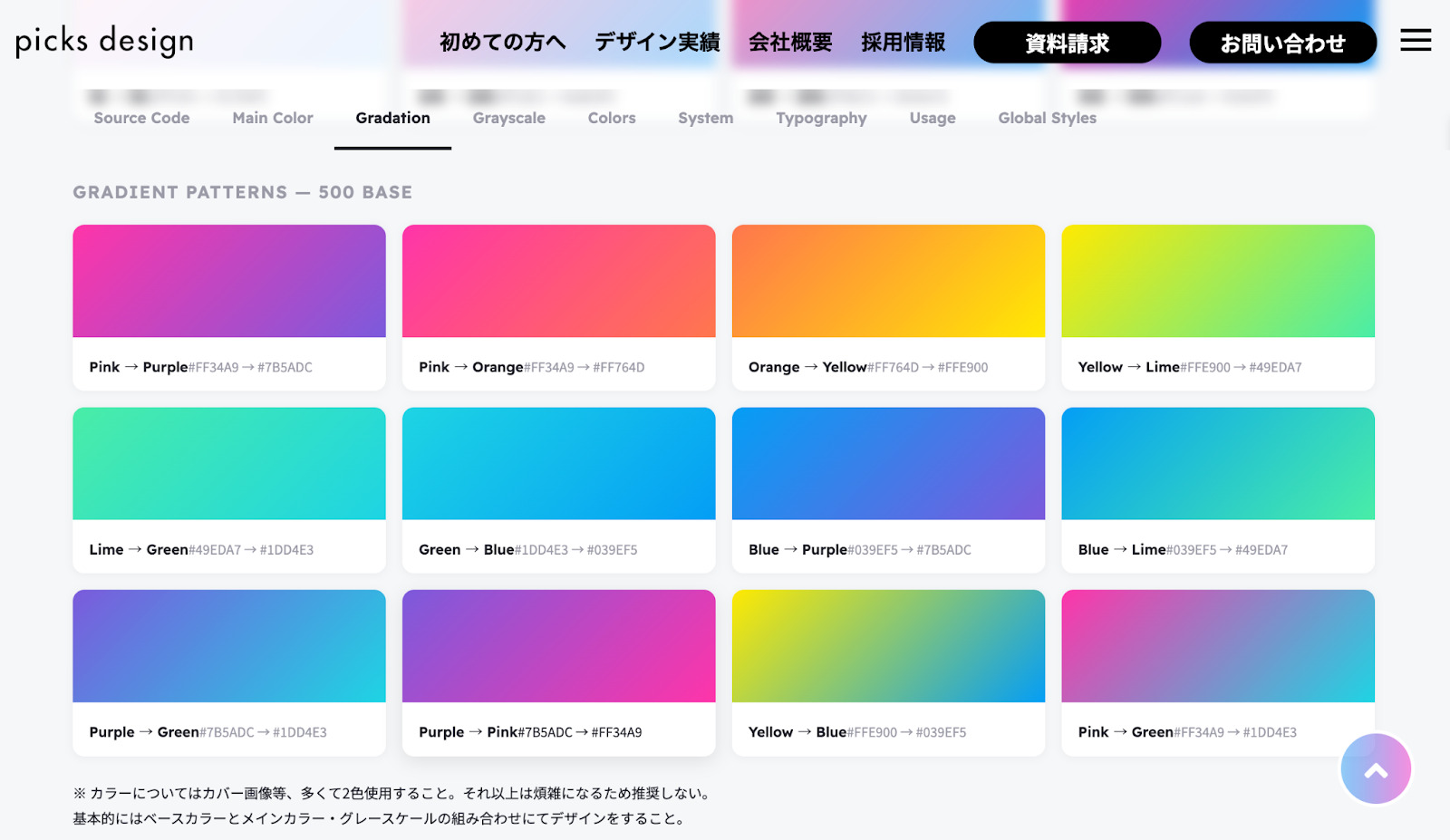
Task: Select the Typography tab
Action: click(x=820, y=118)
